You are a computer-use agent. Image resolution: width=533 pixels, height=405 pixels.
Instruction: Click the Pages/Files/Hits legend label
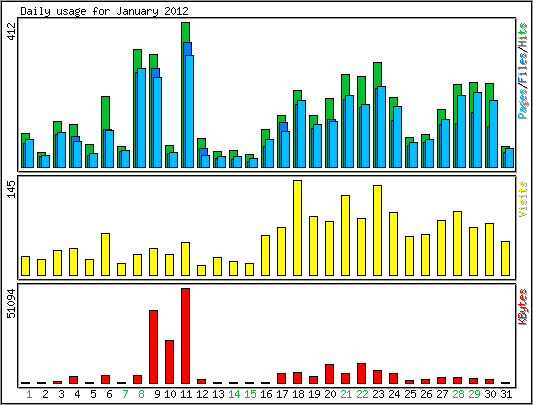523,71
